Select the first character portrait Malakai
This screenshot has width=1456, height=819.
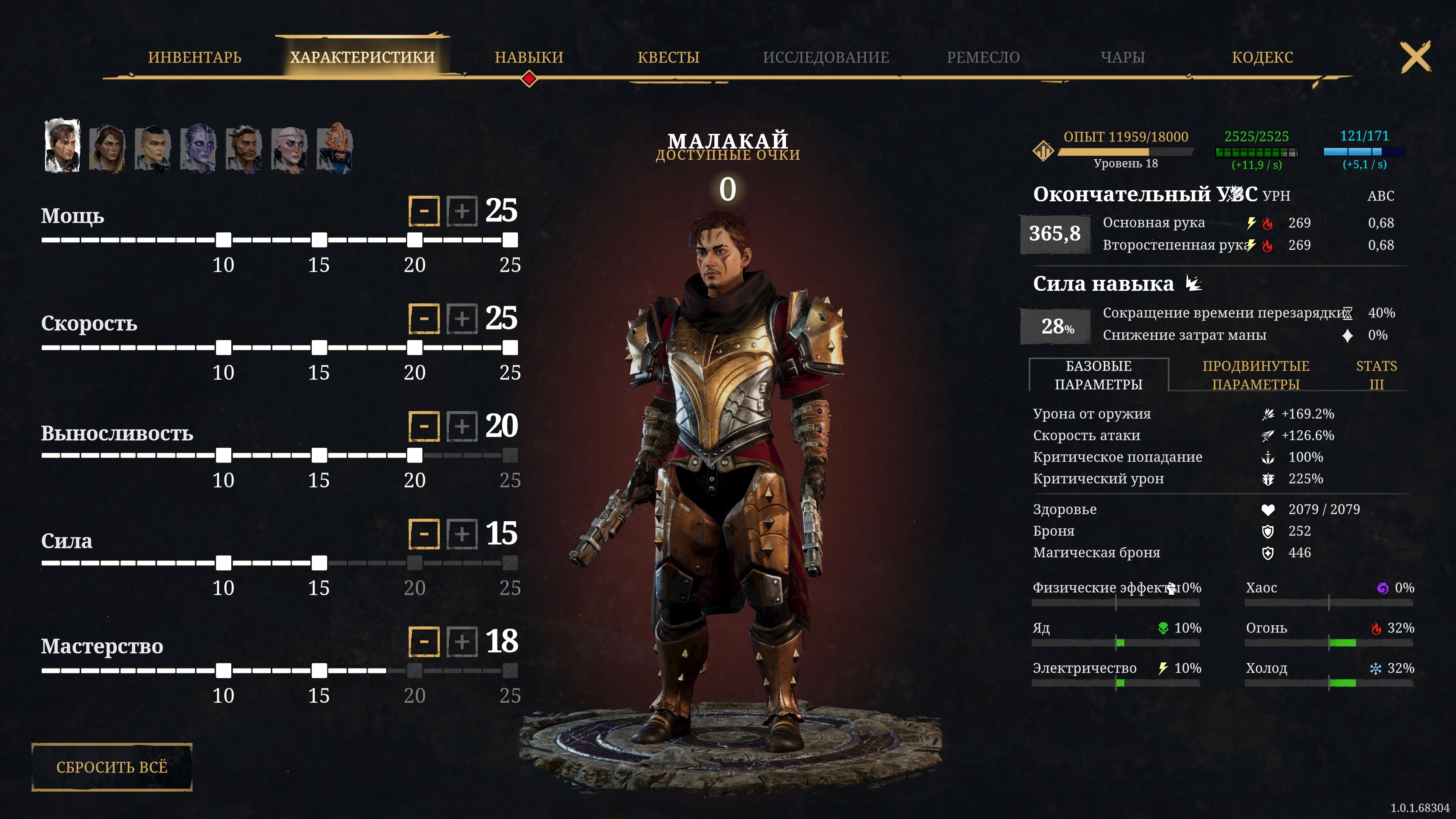(62, 146)
